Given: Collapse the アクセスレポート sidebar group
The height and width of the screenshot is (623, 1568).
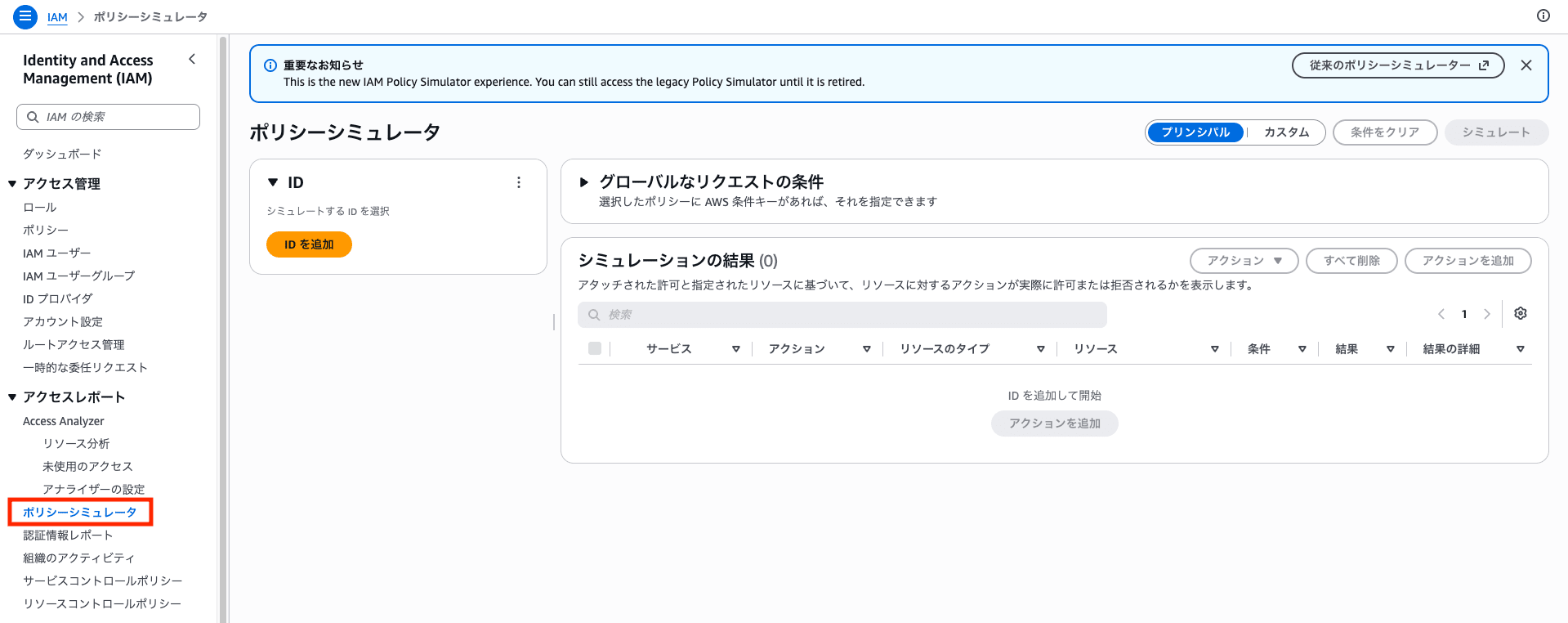Looking at the screenshot, I should (x=12, y=397).
